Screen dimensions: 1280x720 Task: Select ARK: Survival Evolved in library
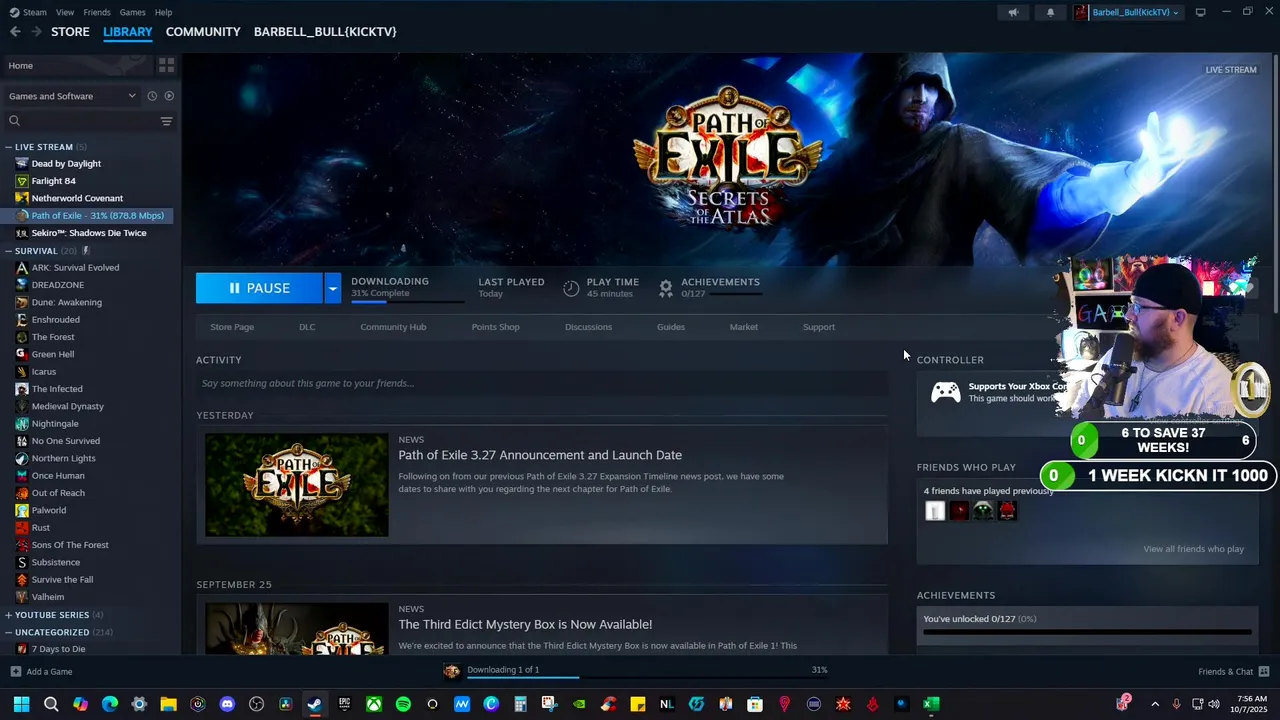[x=75, y=268]
